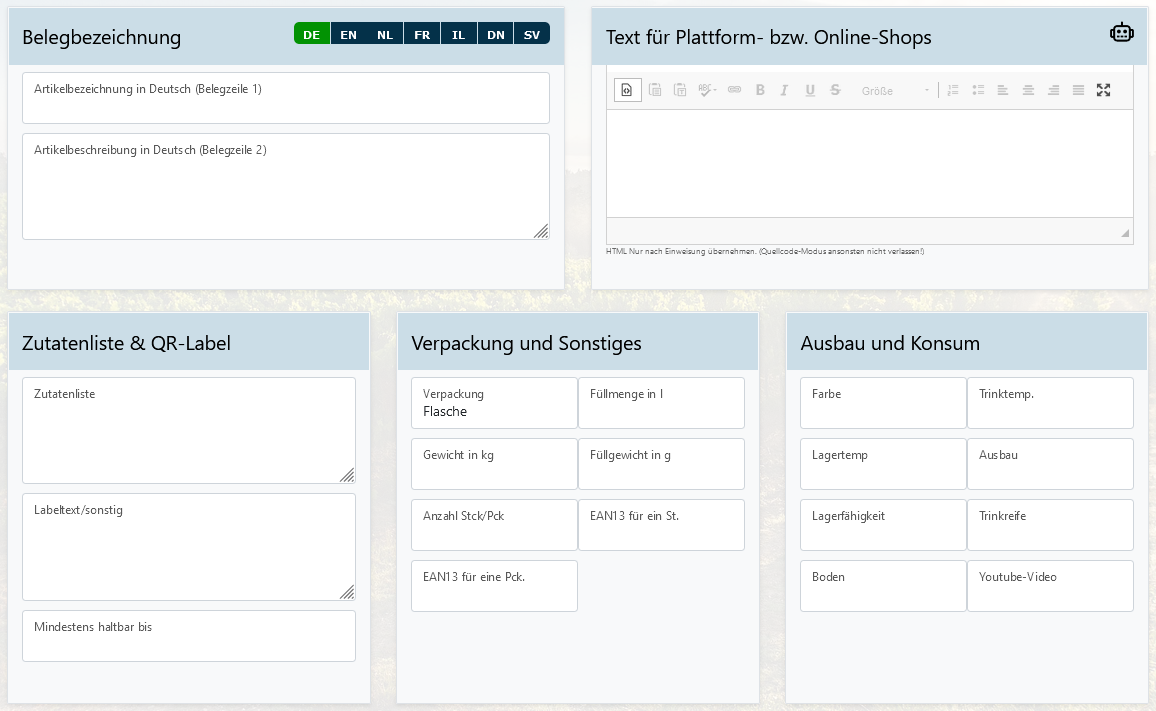Viewport: 1156px width, 711px height.
Task: Click the robot AI assistant icon
Action: pyautogui.click(x=1121, y=33)
